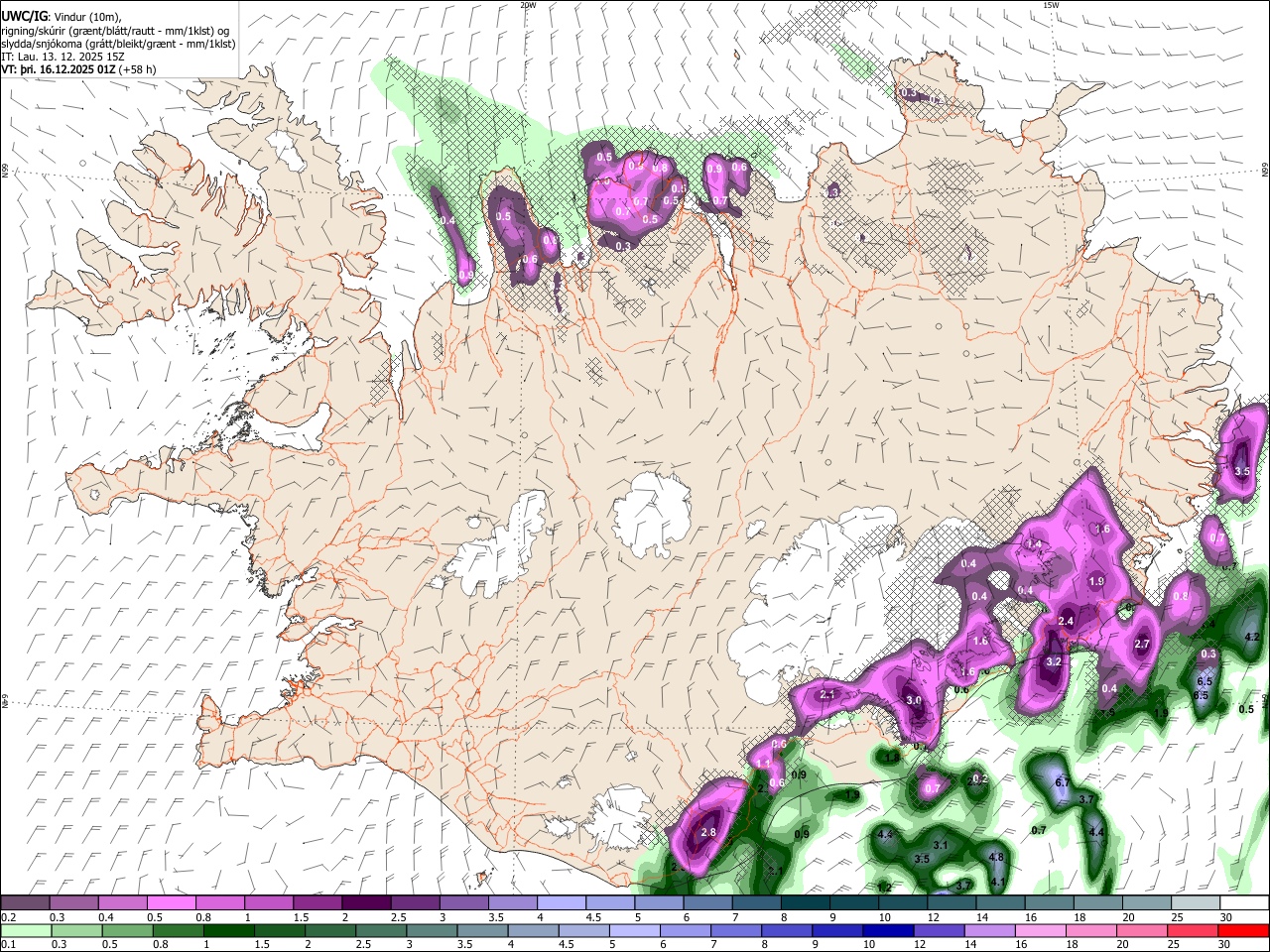Select the violet swatch between lower-legend 12 and 14

point(939,930)
